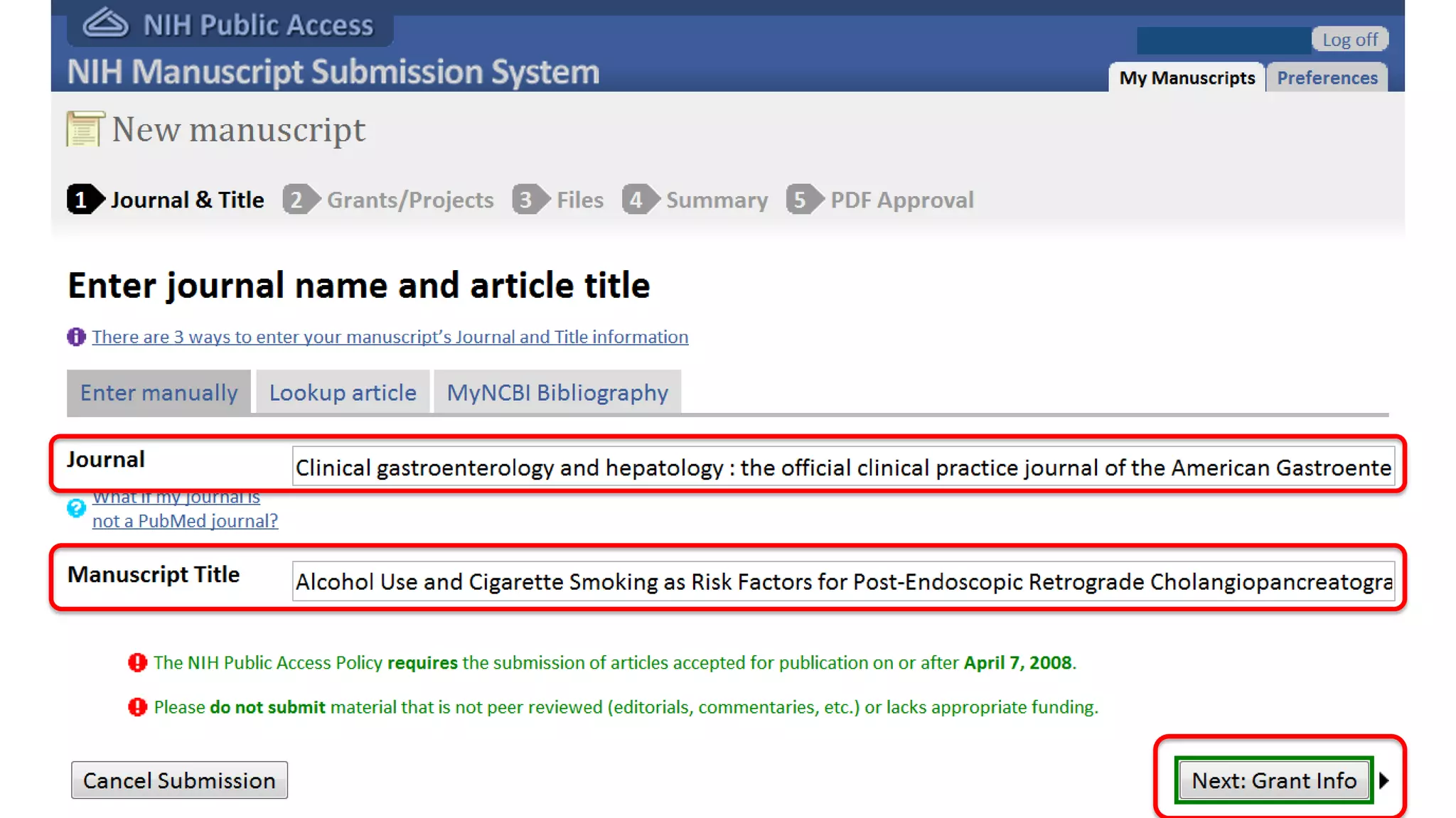Open the '3 ways to enter' help link
The height and width of the screenshot is (818, 1456).
point(390,337)
